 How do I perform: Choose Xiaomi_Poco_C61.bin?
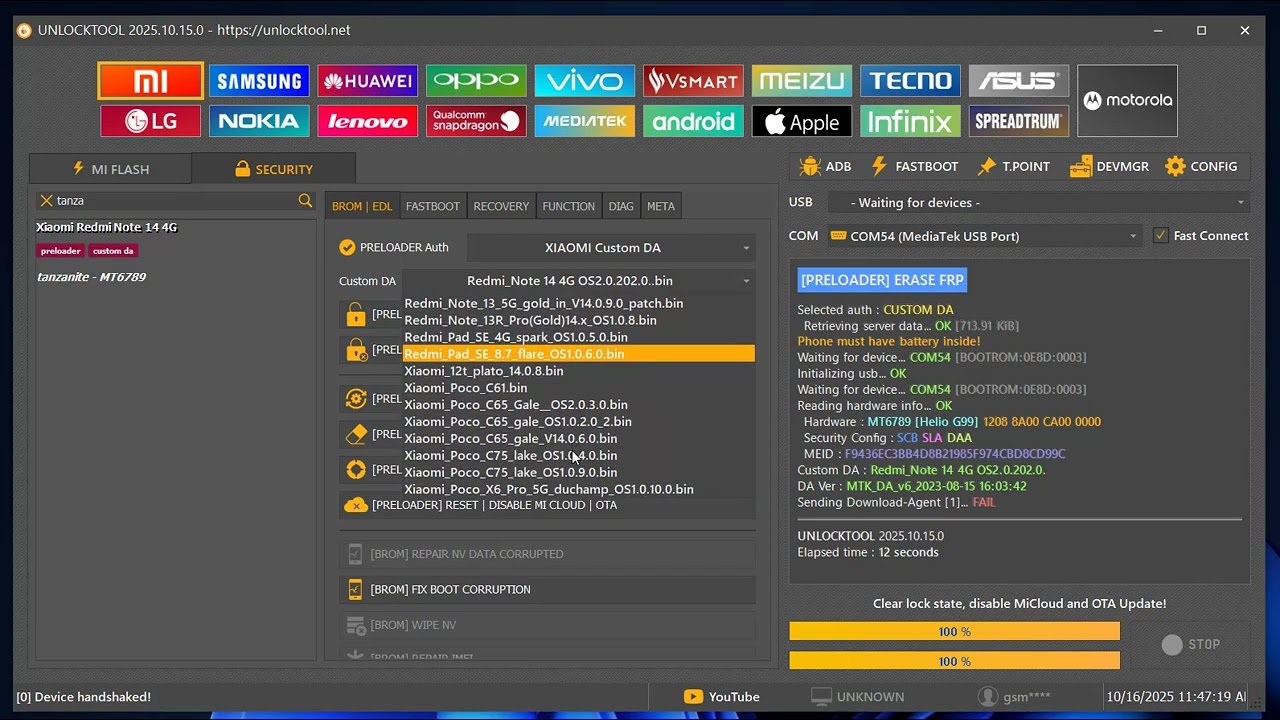[x=579, y=388]
